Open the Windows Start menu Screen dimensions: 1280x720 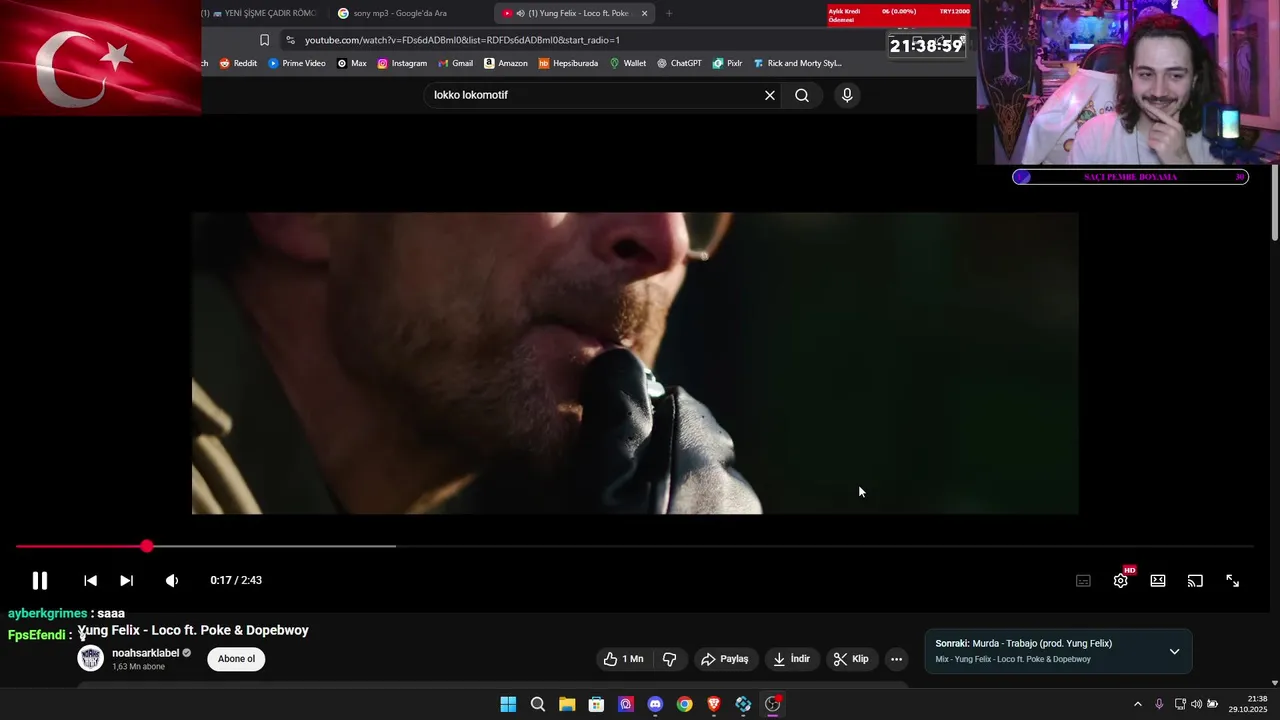[x=508, y=704]
